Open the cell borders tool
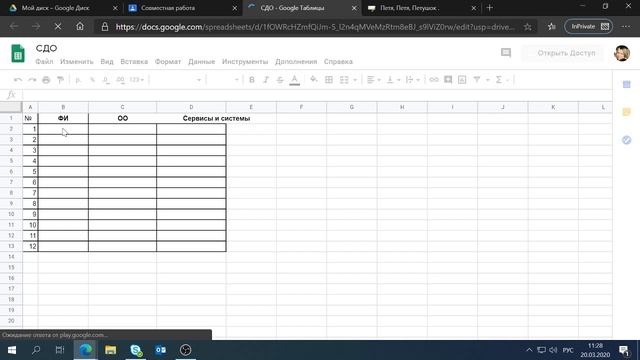This screenshot has height=360, width=640. click(329, 80)
